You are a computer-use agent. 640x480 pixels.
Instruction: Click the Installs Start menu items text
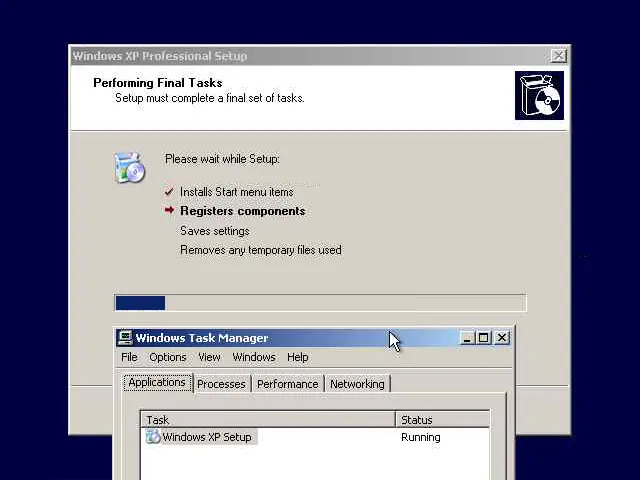(237, 192)
